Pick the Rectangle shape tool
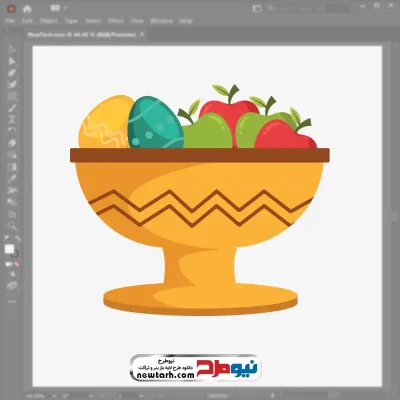This screenshot has width=400, height=400. pos(12,97)
